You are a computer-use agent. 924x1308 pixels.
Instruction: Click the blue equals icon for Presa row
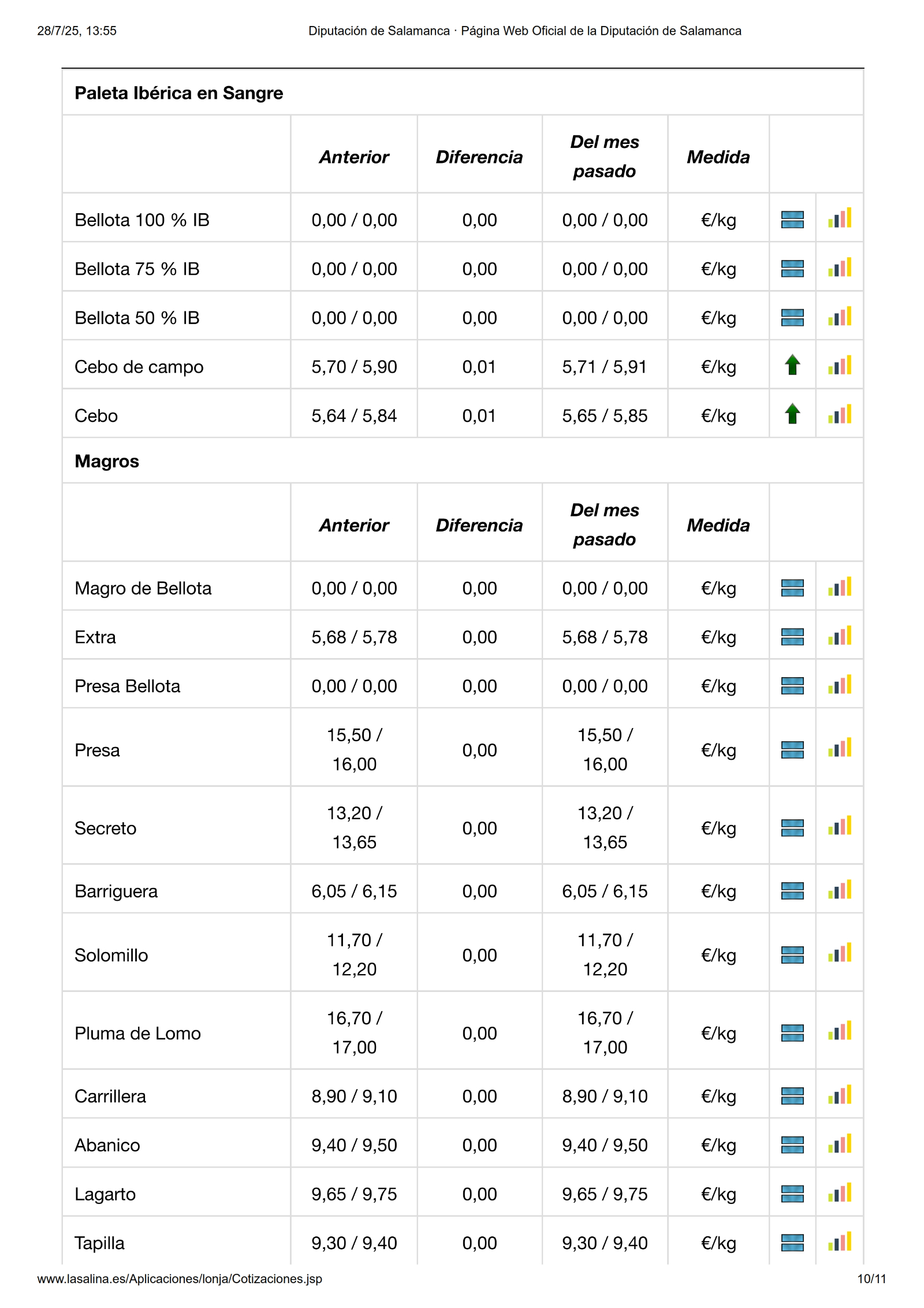point(792,750)
